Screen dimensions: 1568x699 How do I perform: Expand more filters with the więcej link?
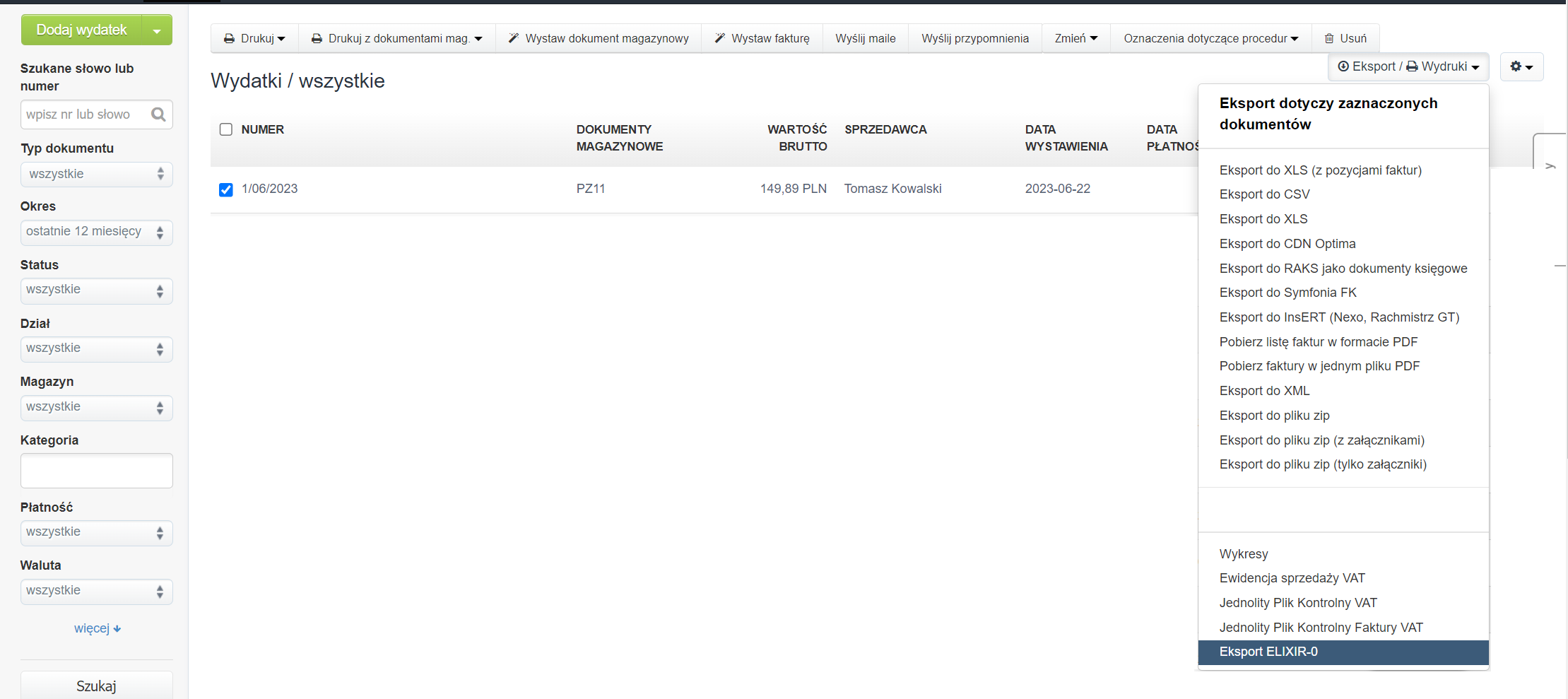coord(98,628)
